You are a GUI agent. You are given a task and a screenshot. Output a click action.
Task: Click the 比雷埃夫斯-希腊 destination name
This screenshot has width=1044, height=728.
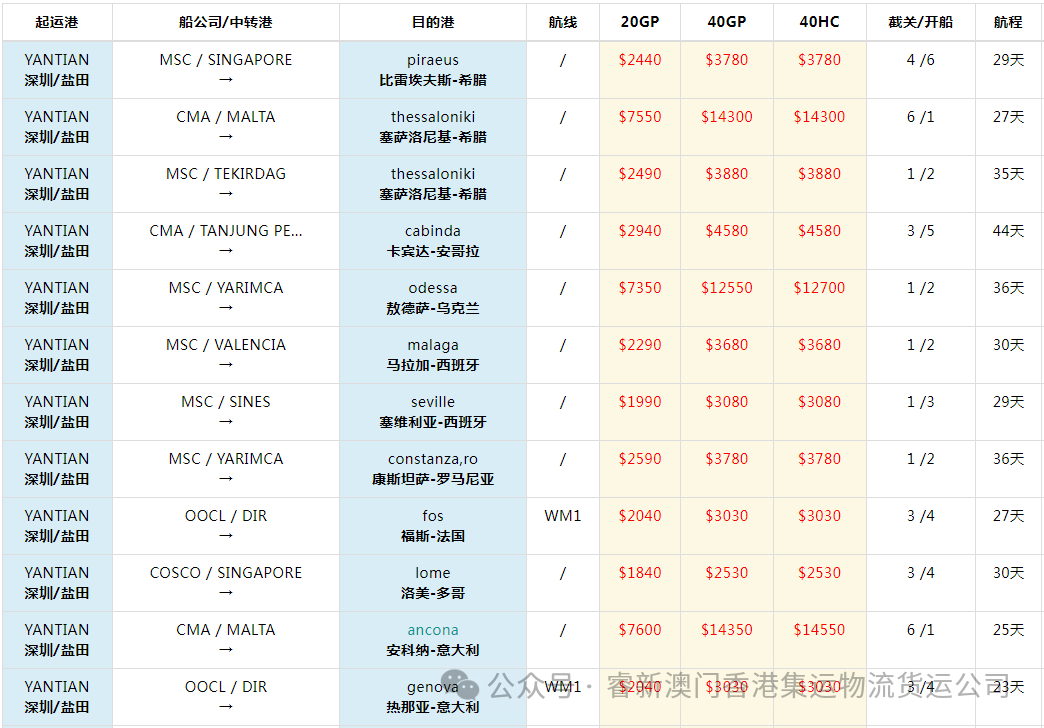coord(433,81)
